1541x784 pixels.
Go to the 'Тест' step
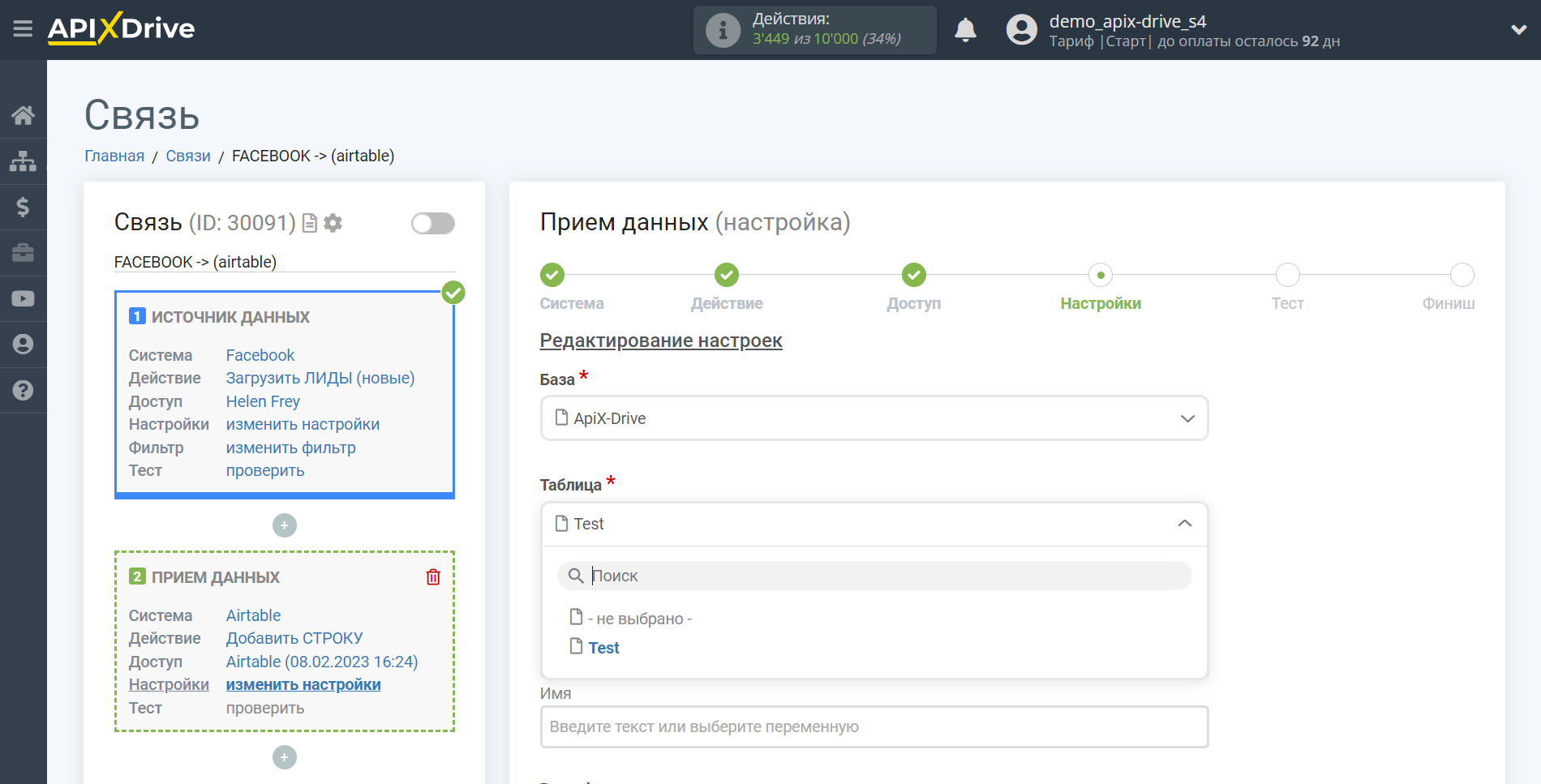pyautogui.click(x=1288, y=275)
